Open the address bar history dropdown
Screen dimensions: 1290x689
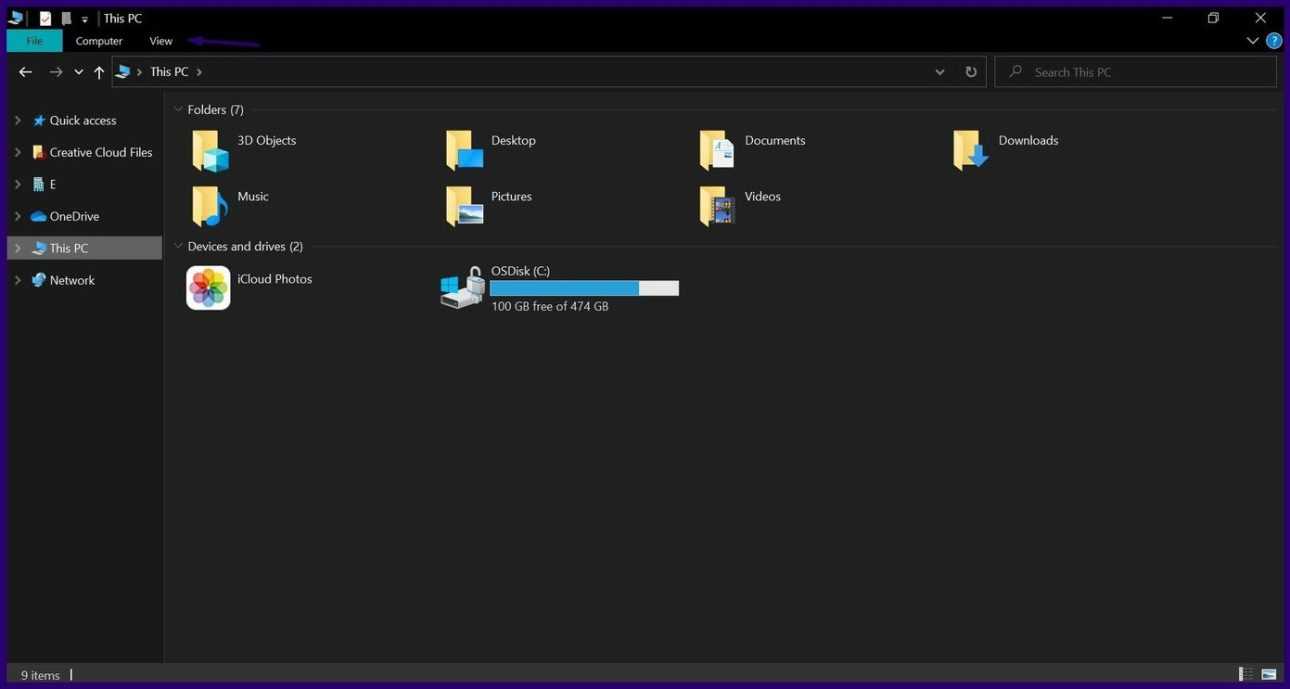939,72
